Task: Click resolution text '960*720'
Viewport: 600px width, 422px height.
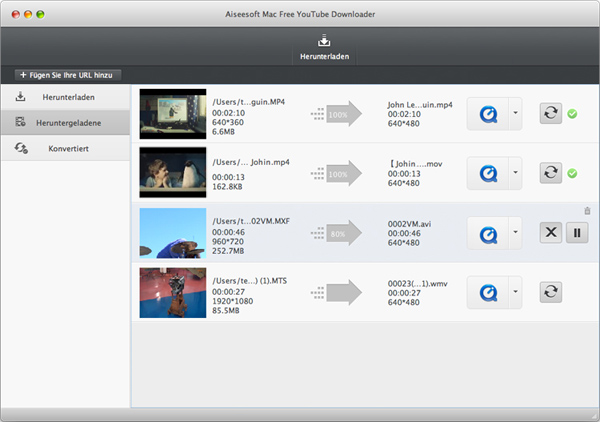Action: (228, 241)
